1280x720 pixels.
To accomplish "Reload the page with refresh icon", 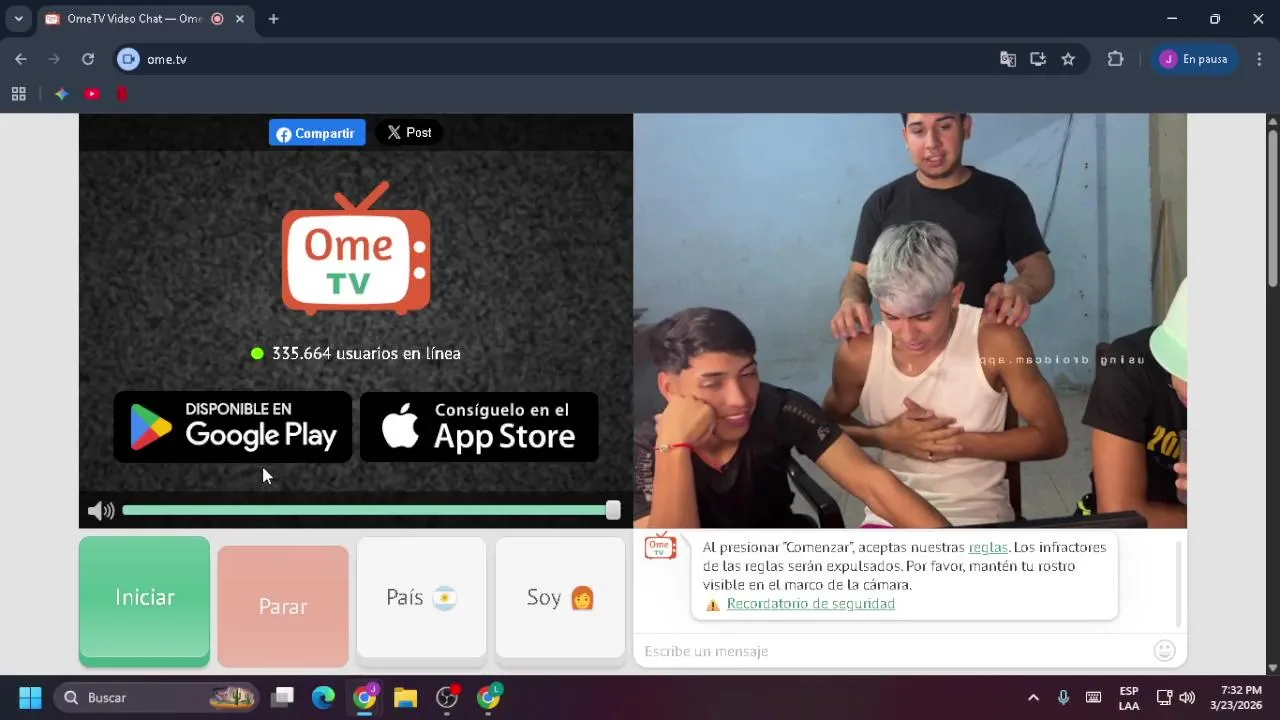I will point(88,59).
